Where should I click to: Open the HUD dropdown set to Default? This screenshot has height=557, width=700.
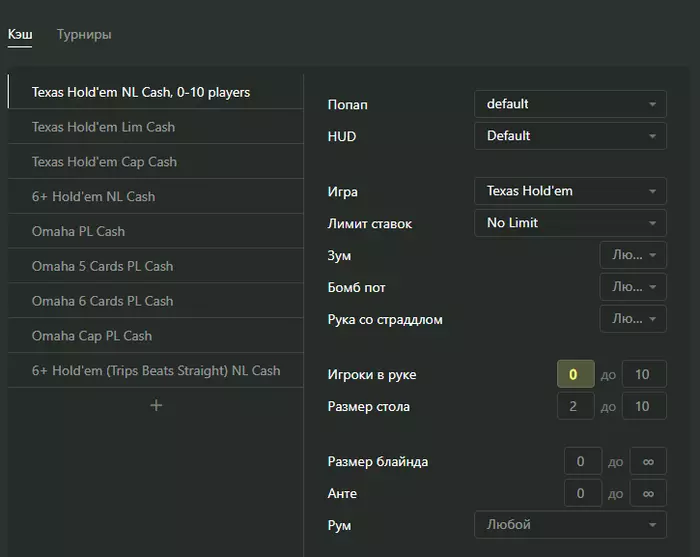[x=570, y=136]
